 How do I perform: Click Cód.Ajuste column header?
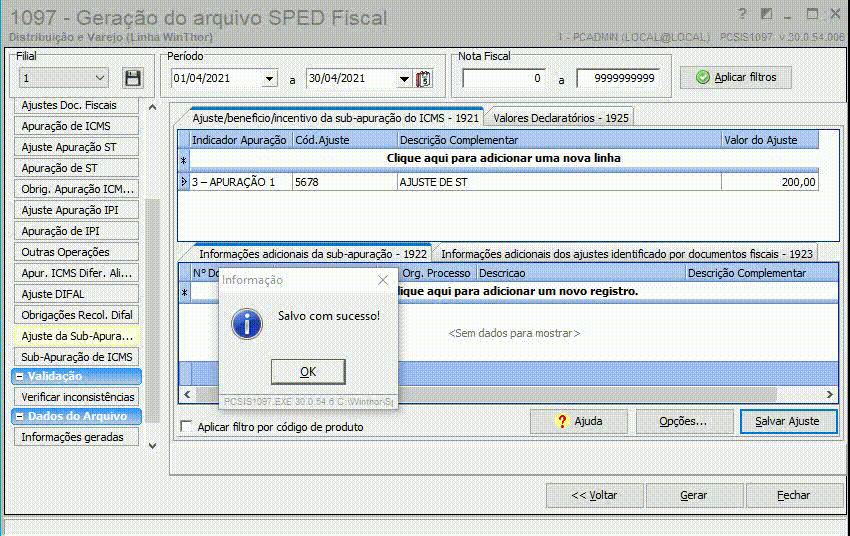[x=345, y=140]
